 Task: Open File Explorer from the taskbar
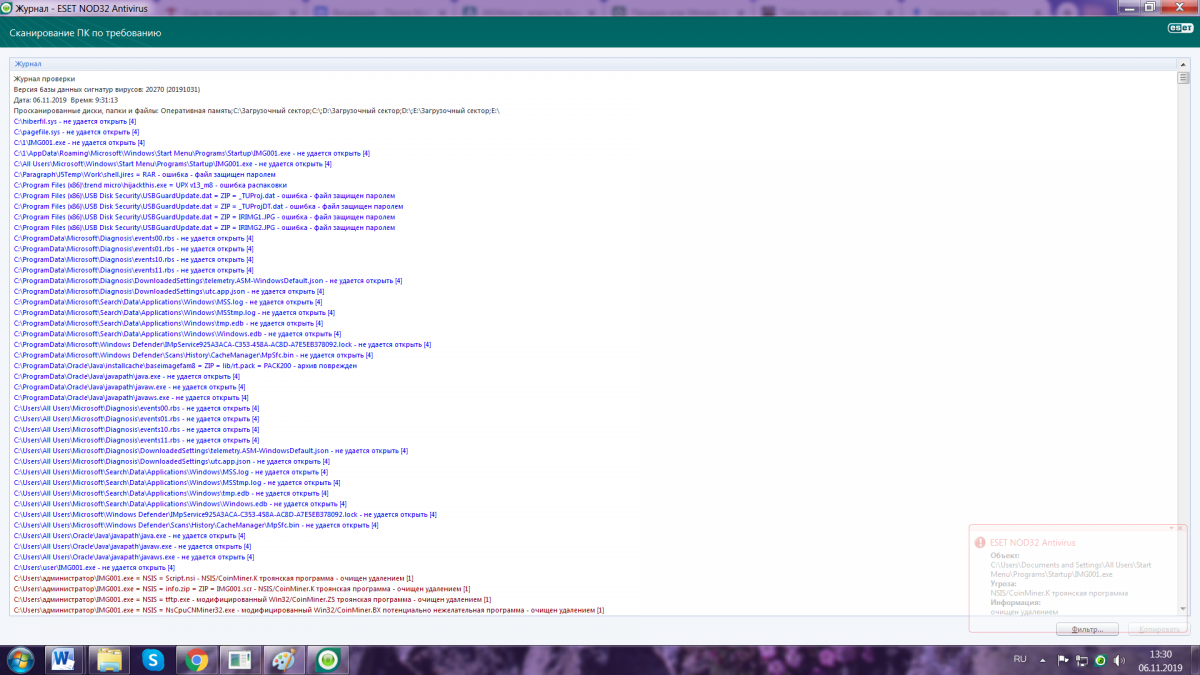point(109,659)
